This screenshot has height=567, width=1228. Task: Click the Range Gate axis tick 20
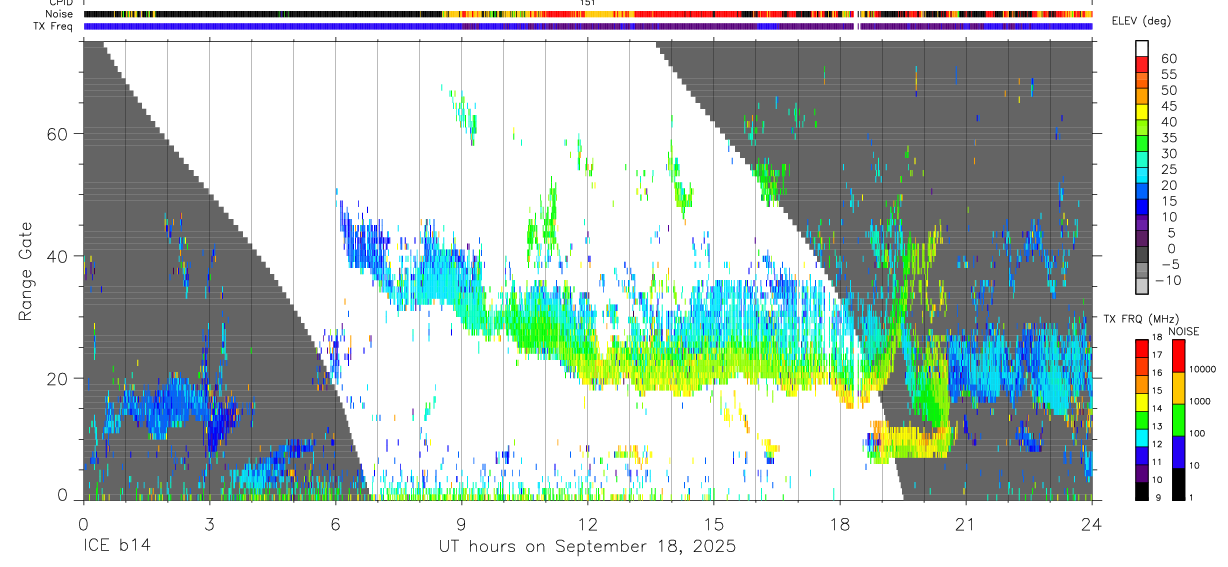pos(58,378)
